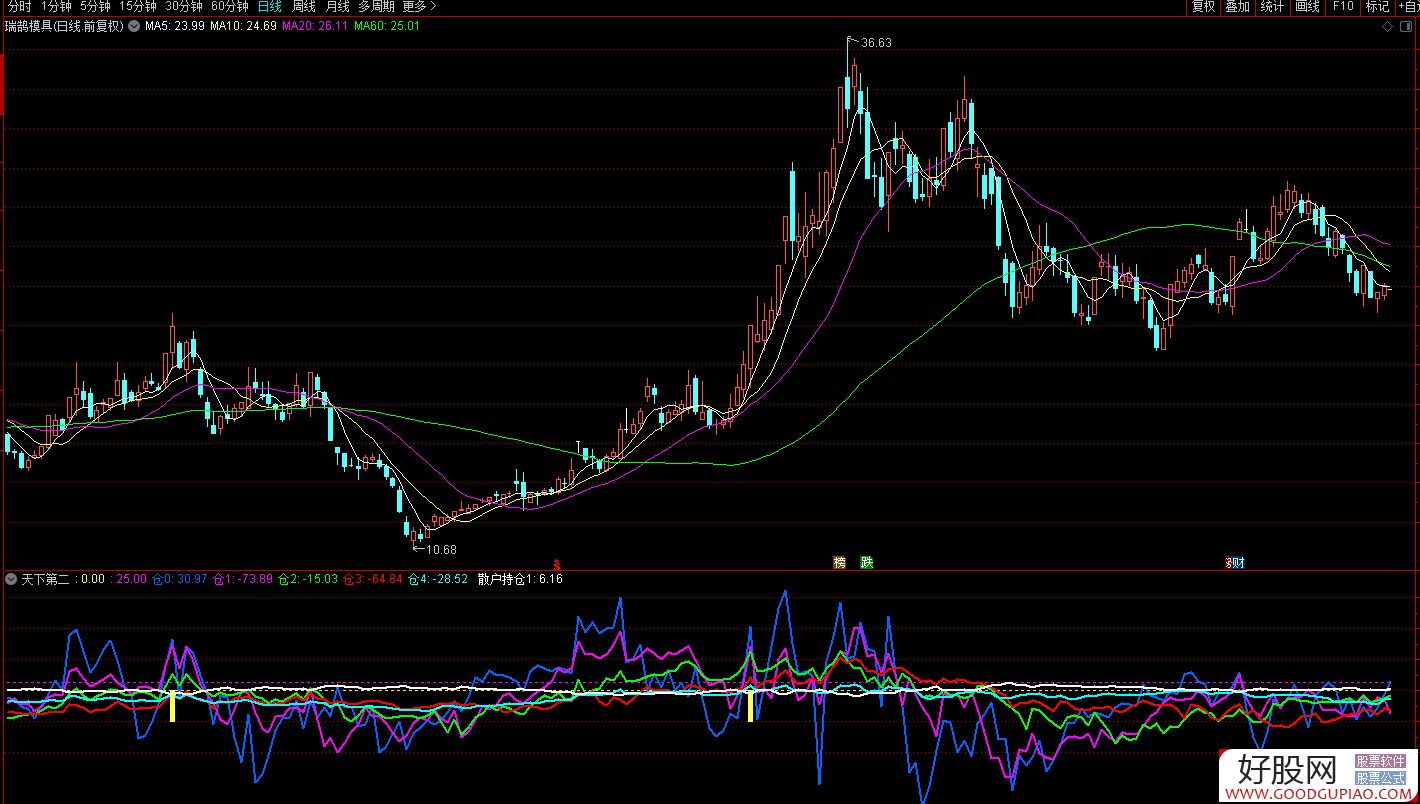1420x804 pixels.
Task: Open the 测 marker near the date axis
Action: [1237, 563]
